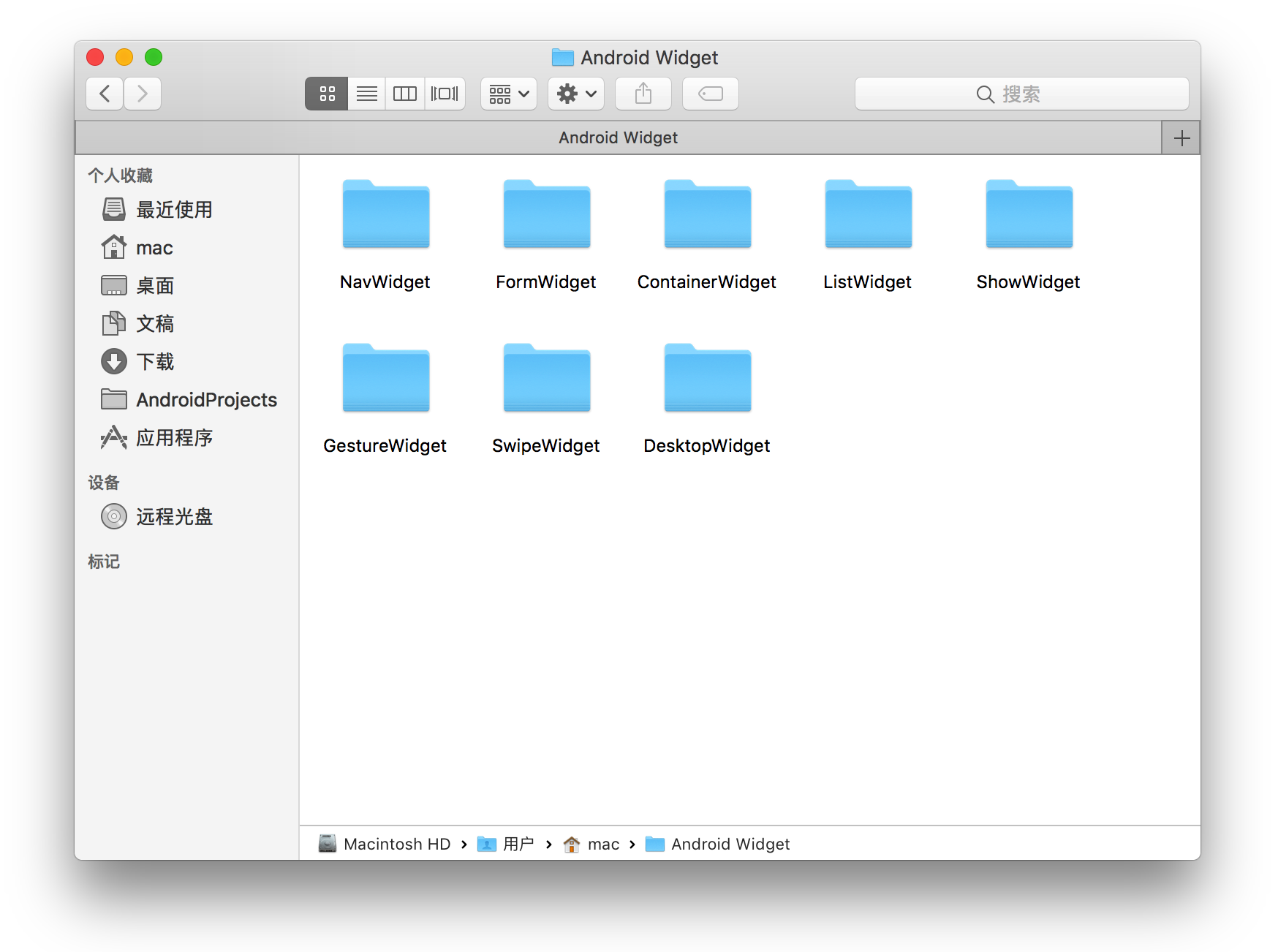This screenshot has height=952, width=1278.
Task: Select the NavWidget folder icon
Action: tap(386, 214)
